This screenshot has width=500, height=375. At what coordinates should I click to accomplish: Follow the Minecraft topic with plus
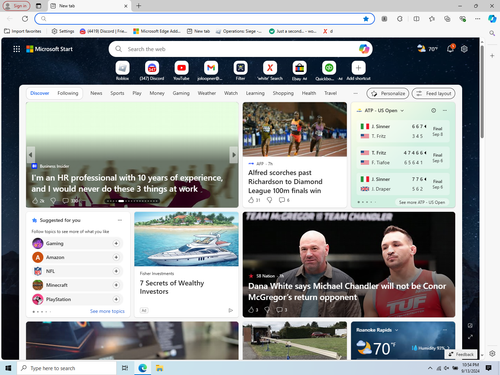[116, 285]
